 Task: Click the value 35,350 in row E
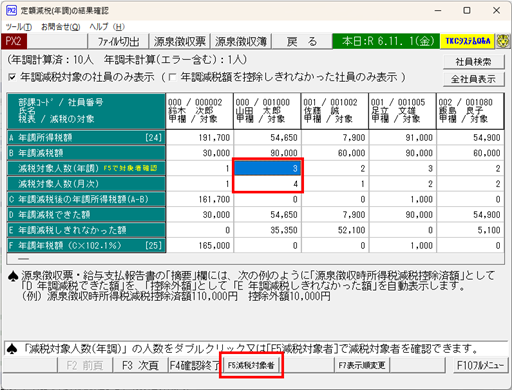[284, 230]
